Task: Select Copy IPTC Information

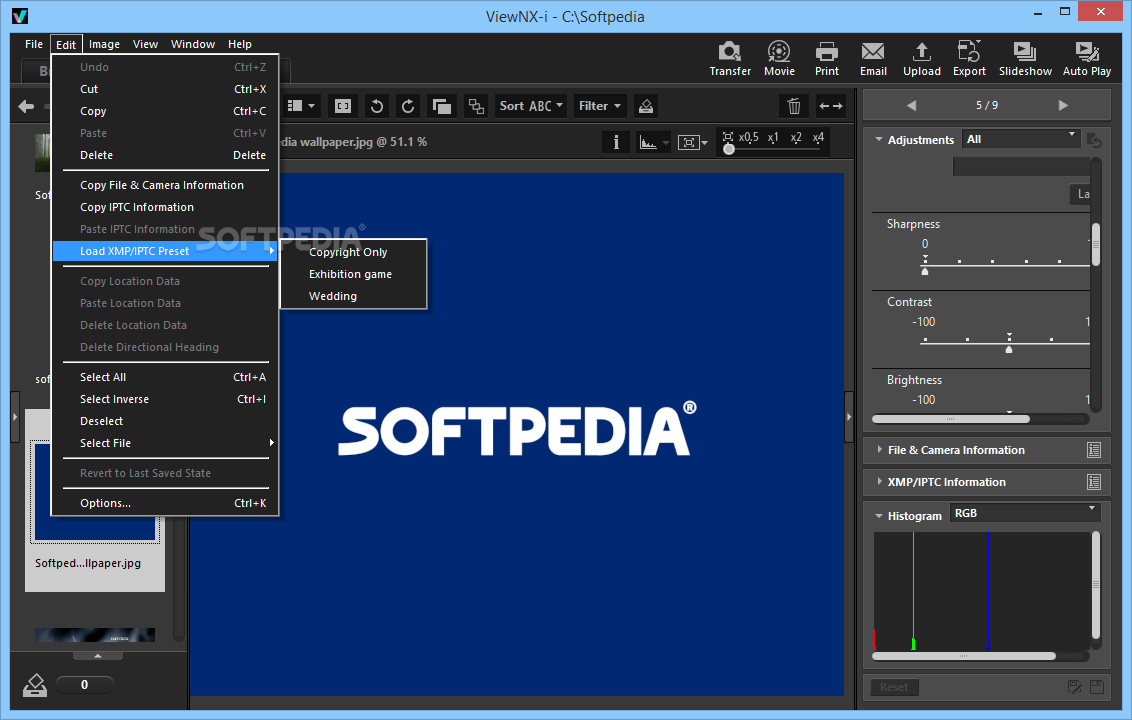Action: pos(165,207)
